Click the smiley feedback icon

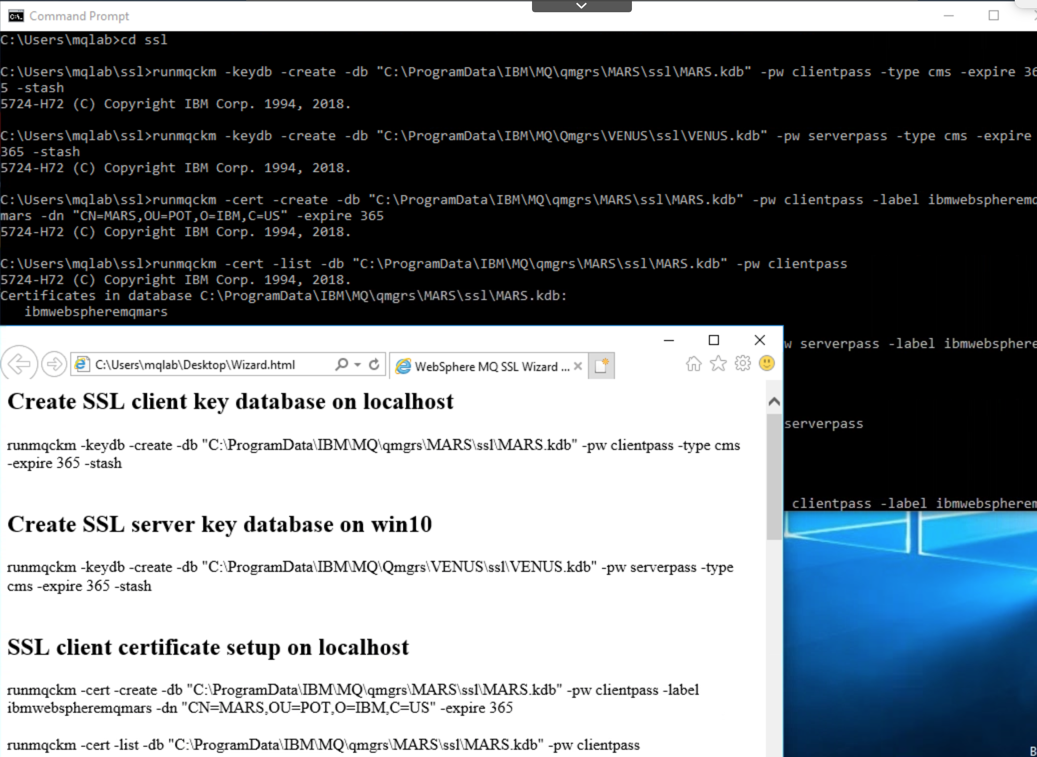767,363
